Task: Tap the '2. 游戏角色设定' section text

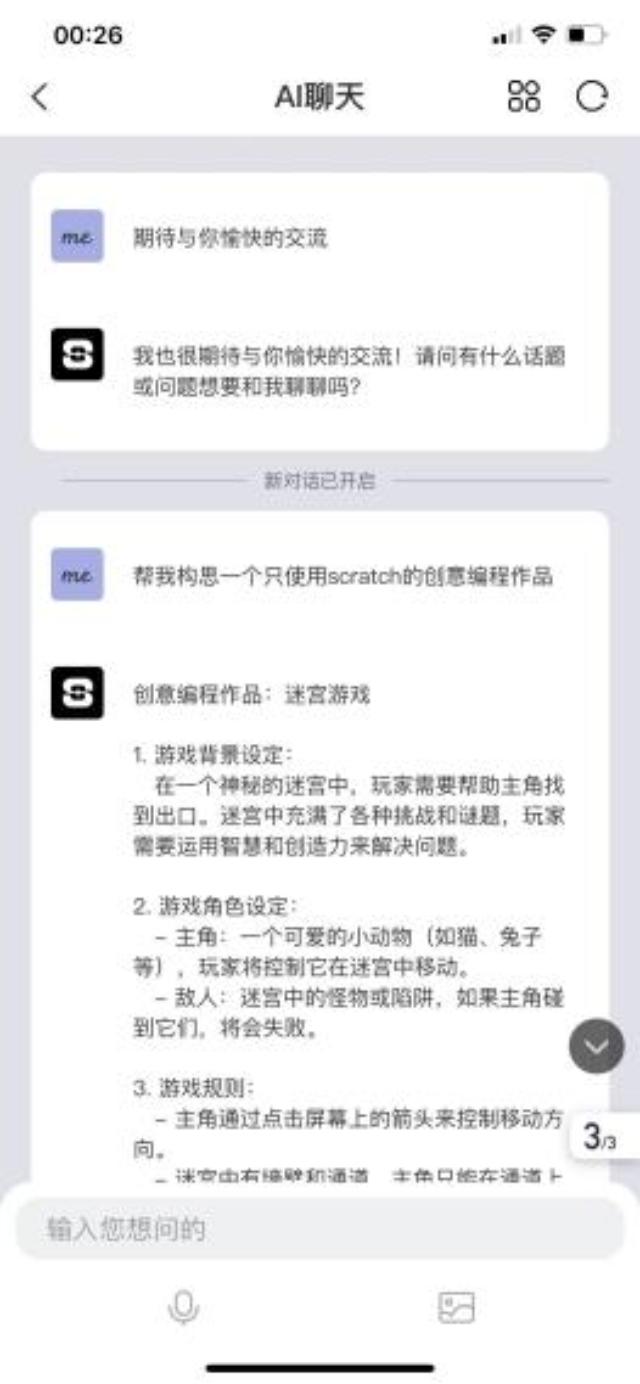Action: click(x=215, y=907)
